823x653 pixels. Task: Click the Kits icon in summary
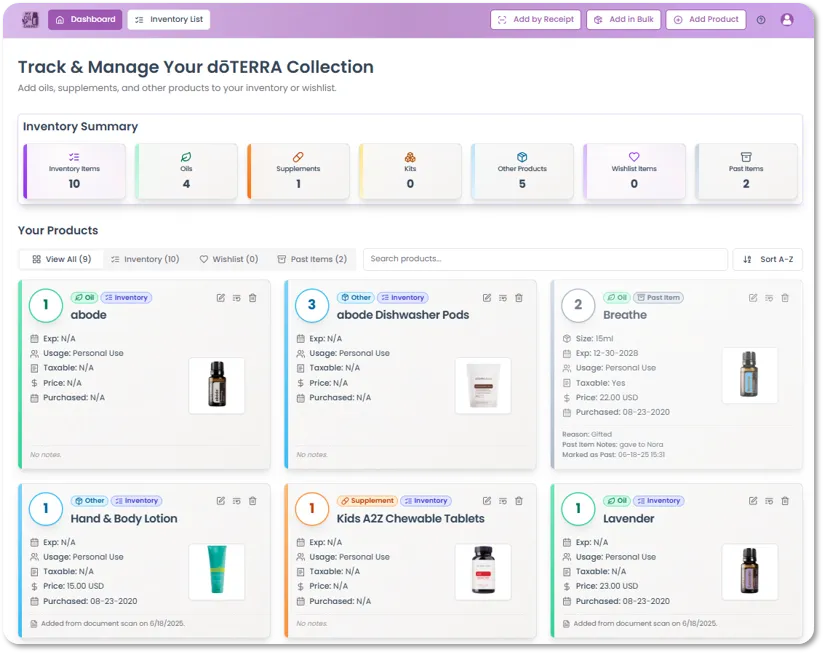pyautogui.click(x=410, y=157)
